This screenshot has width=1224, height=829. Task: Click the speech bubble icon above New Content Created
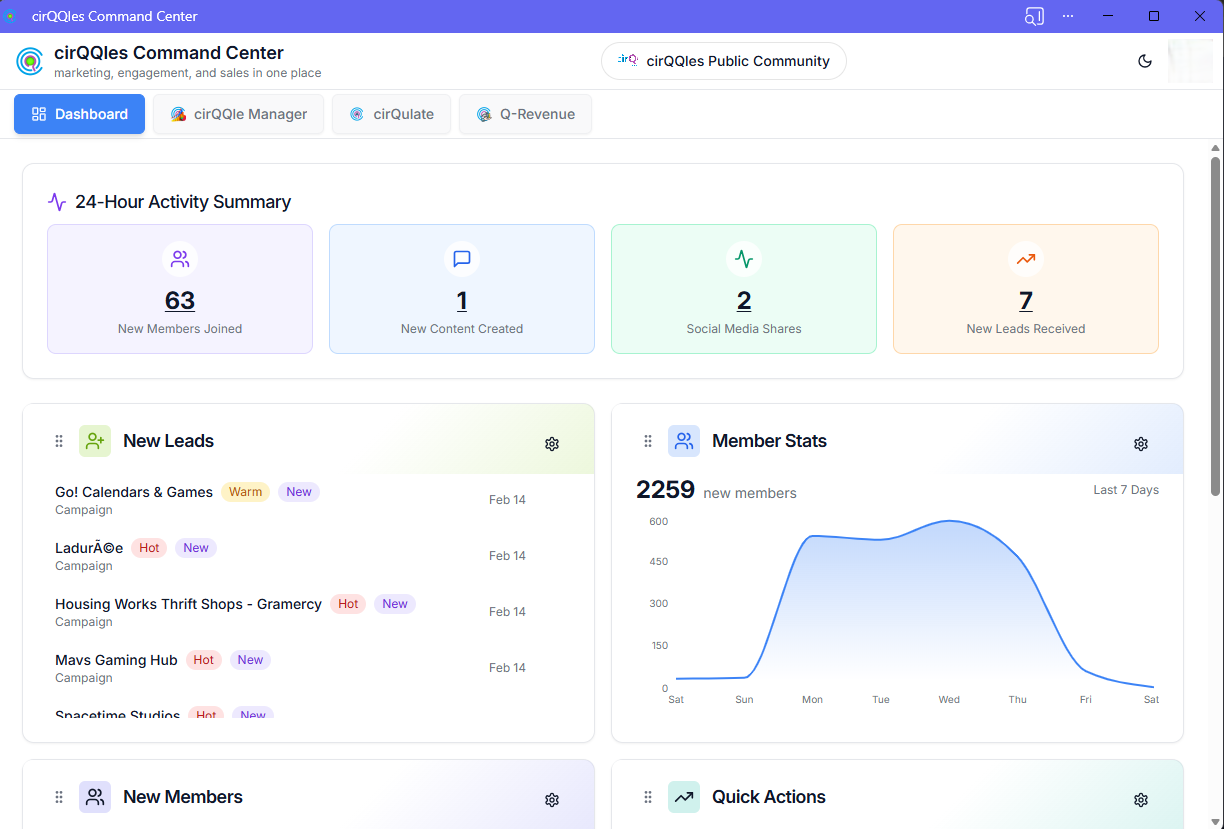point(461,258)
